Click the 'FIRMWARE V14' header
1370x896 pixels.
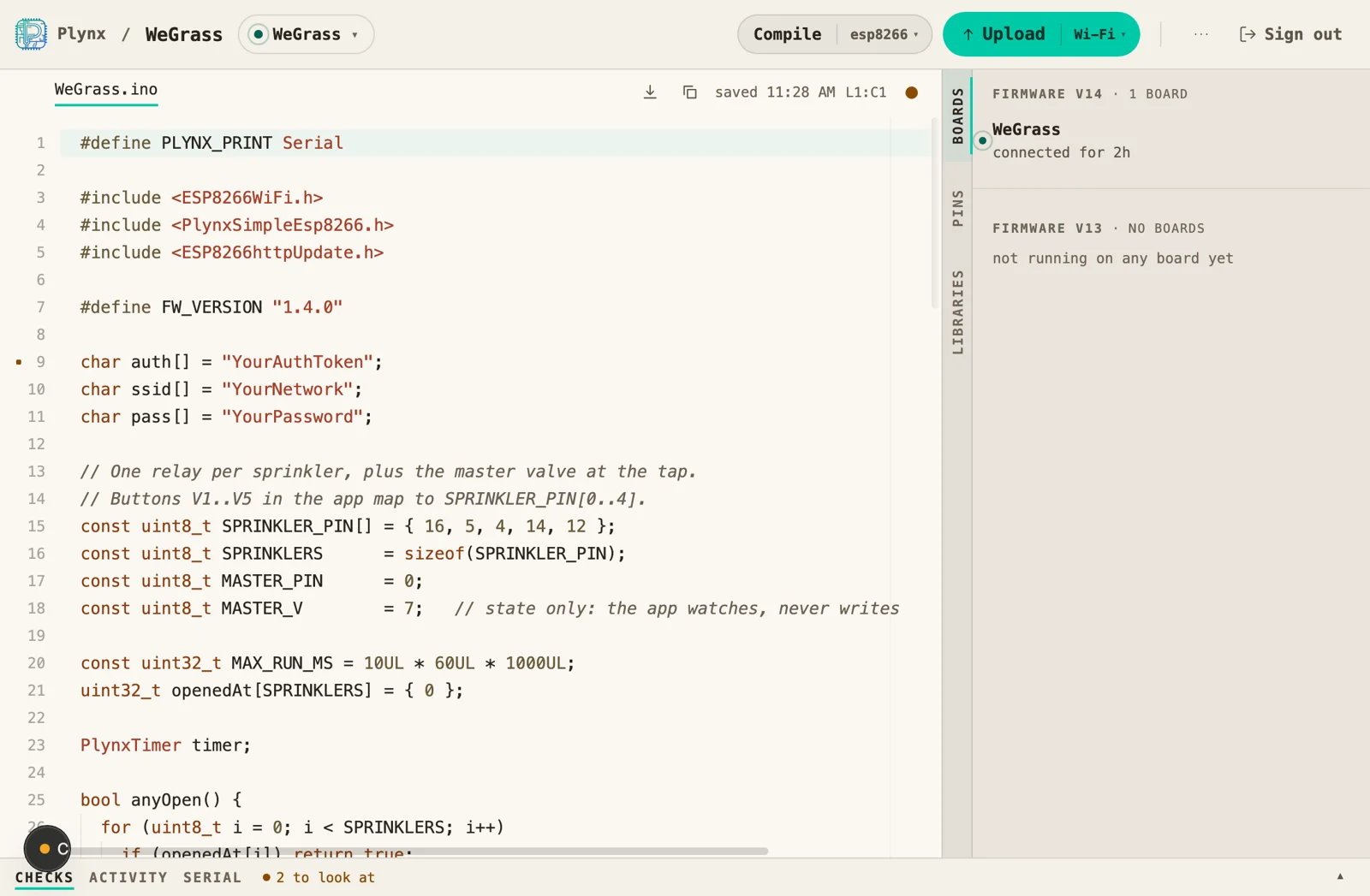coord(1047,94)
